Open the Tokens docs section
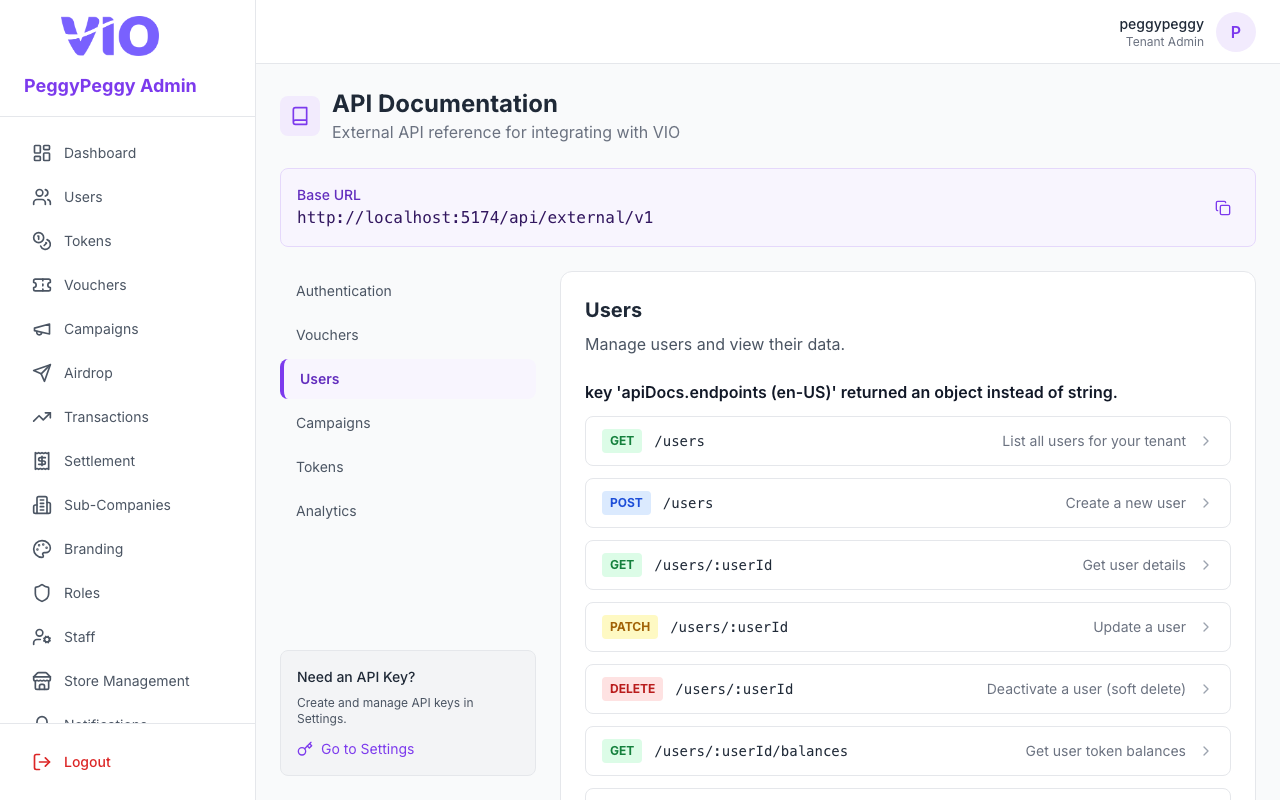This screenshot has height=800, width=1280. [408, 467]
